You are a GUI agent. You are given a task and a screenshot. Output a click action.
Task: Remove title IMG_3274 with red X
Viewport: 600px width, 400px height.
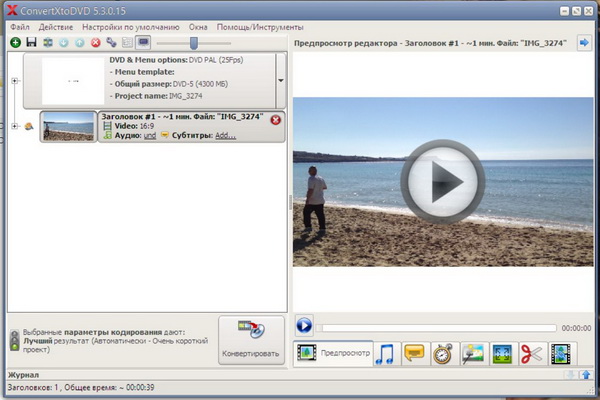(276, 120)
